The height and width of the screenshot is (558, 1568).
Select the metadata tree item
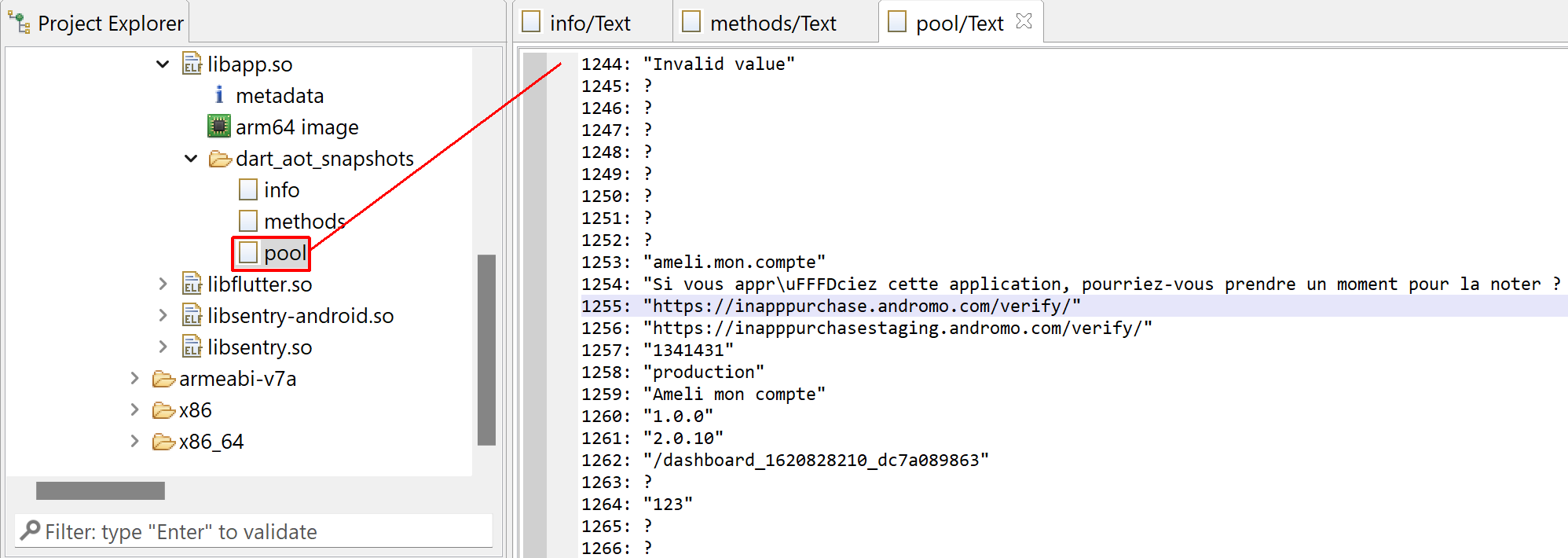280,96
